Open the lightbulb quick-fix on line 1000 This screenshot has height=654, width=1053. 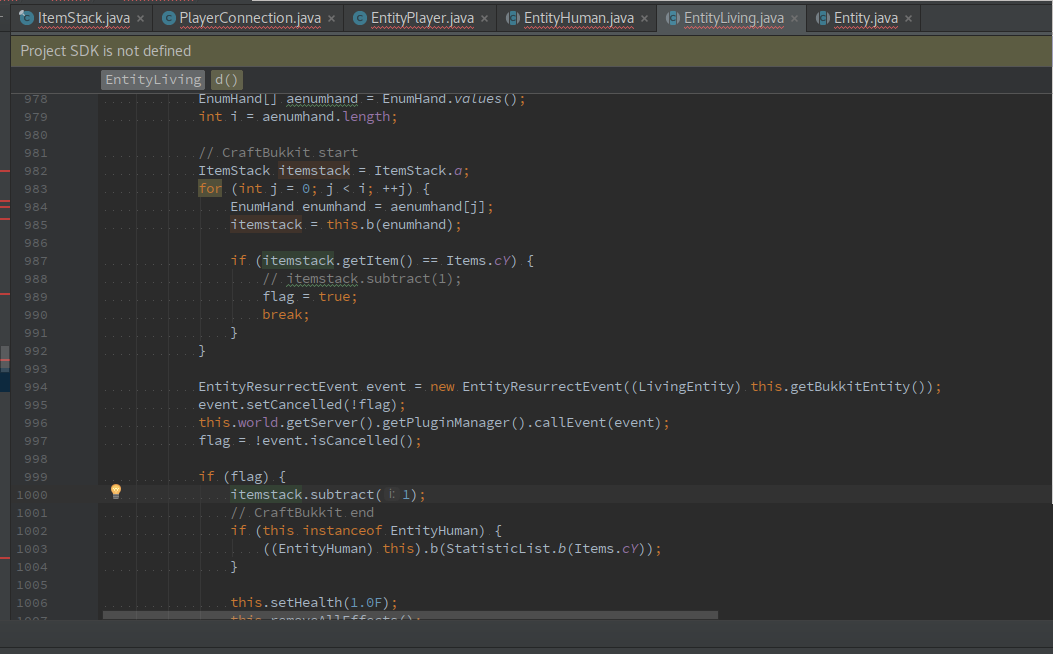point(116,492)
